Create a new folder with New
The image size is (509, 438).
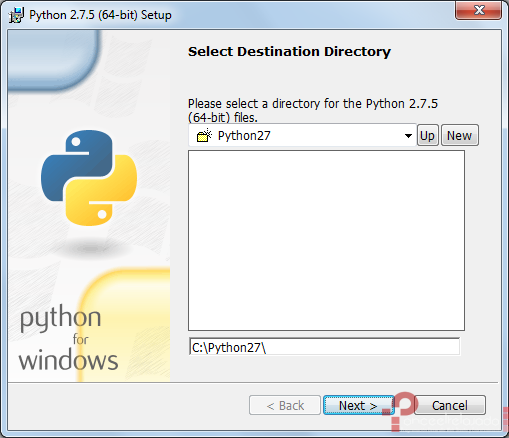point(460,135)
